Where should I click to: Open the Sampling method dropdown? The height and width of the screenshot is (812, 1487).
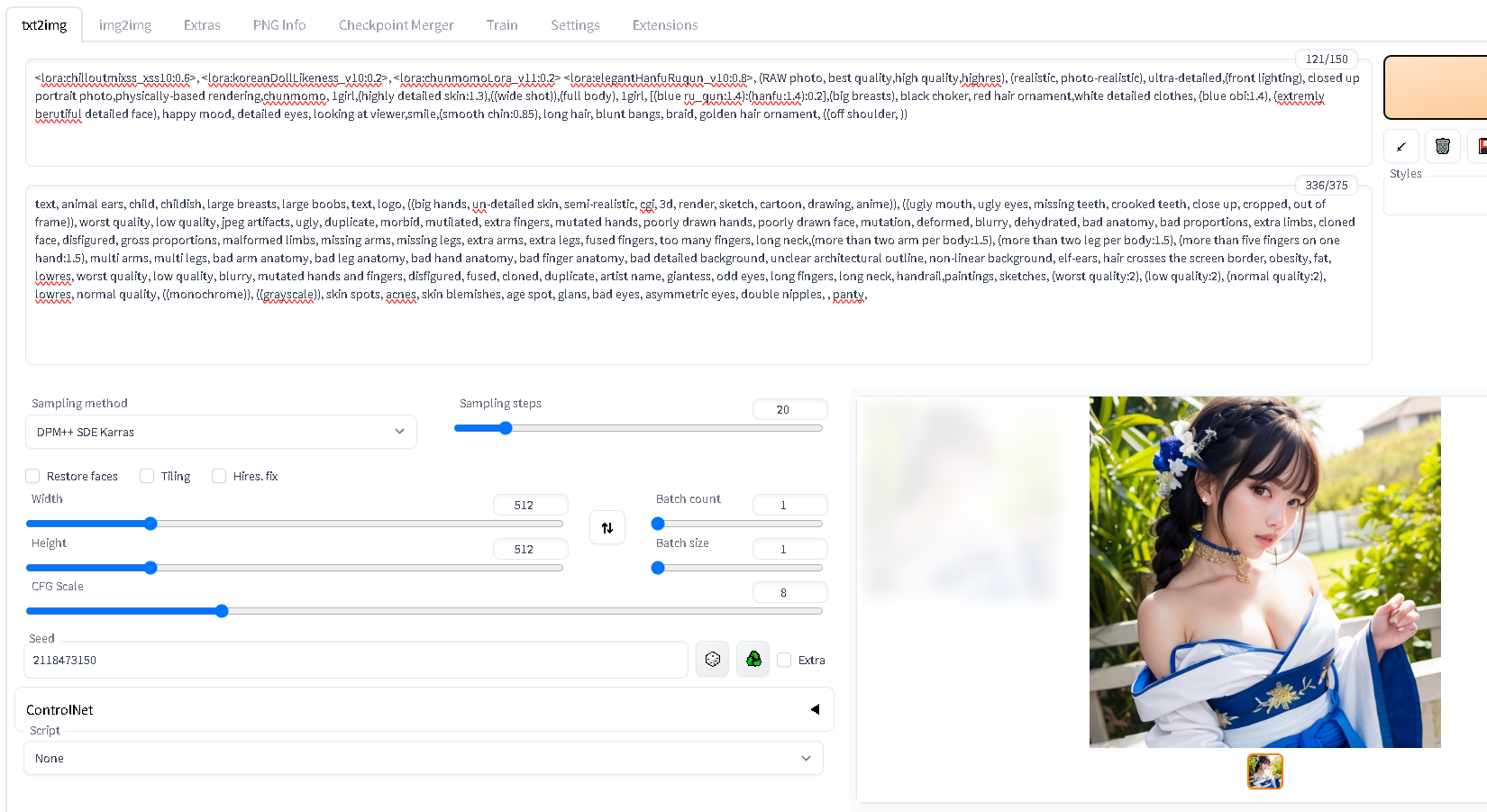pyautogui.click(x=221, y=432)
